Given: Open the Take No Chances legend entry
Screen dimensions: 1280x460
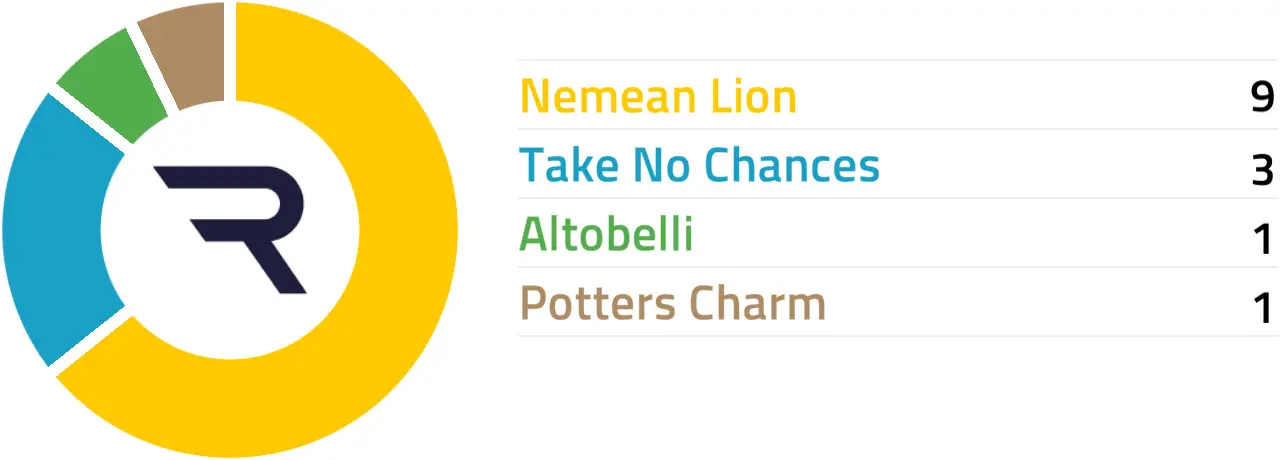Looking at the screenshot, I should pos(699,166).
